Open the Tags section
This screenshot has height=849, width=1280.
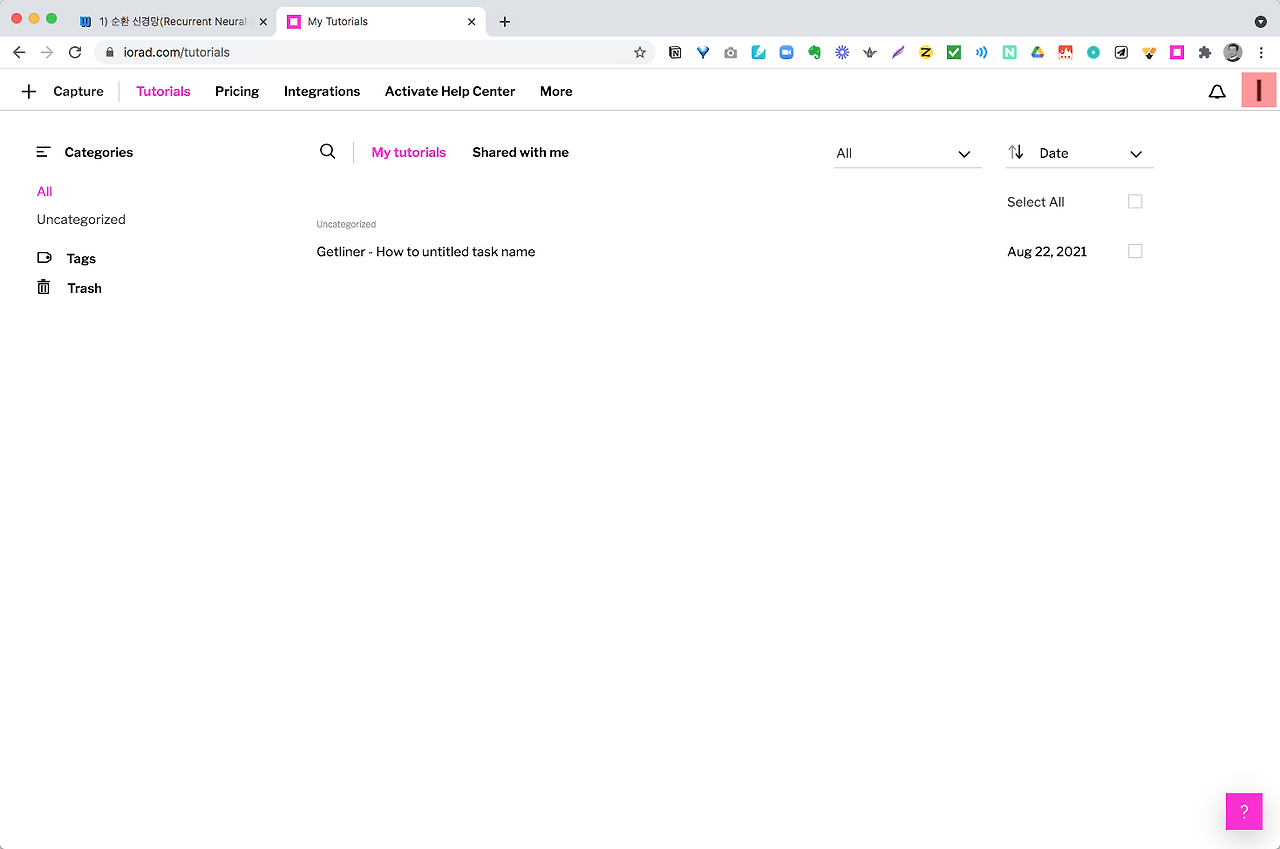point(81,258)
